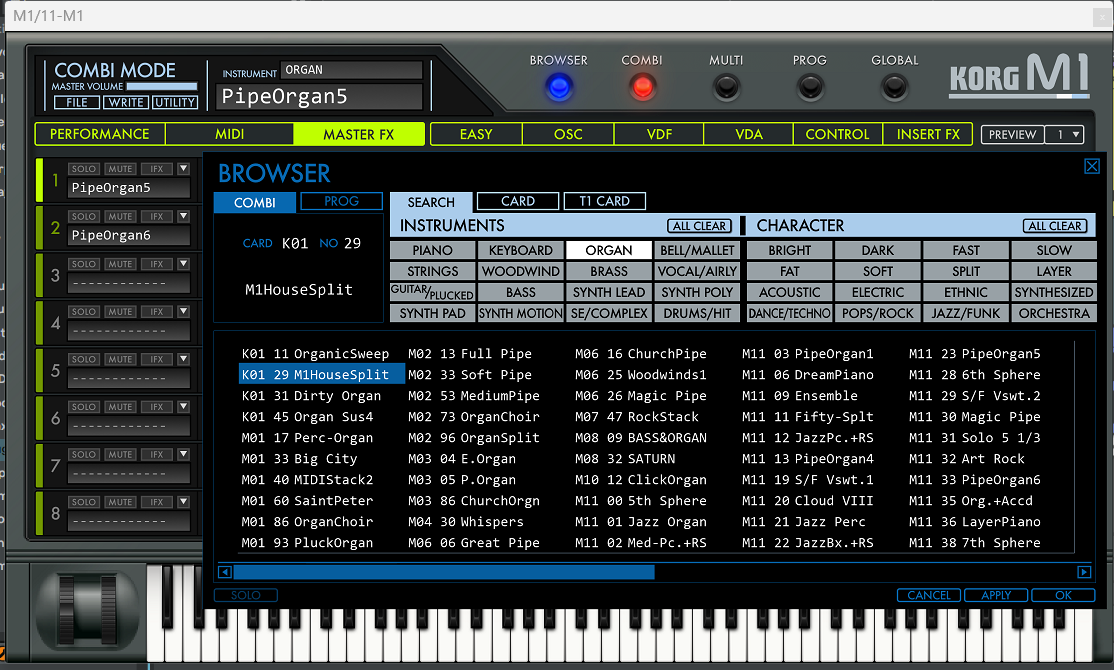Viewport: 1114px width, 670px height.
Task: Filter by STRINGS instrument
Action: (x=433, y=271)
